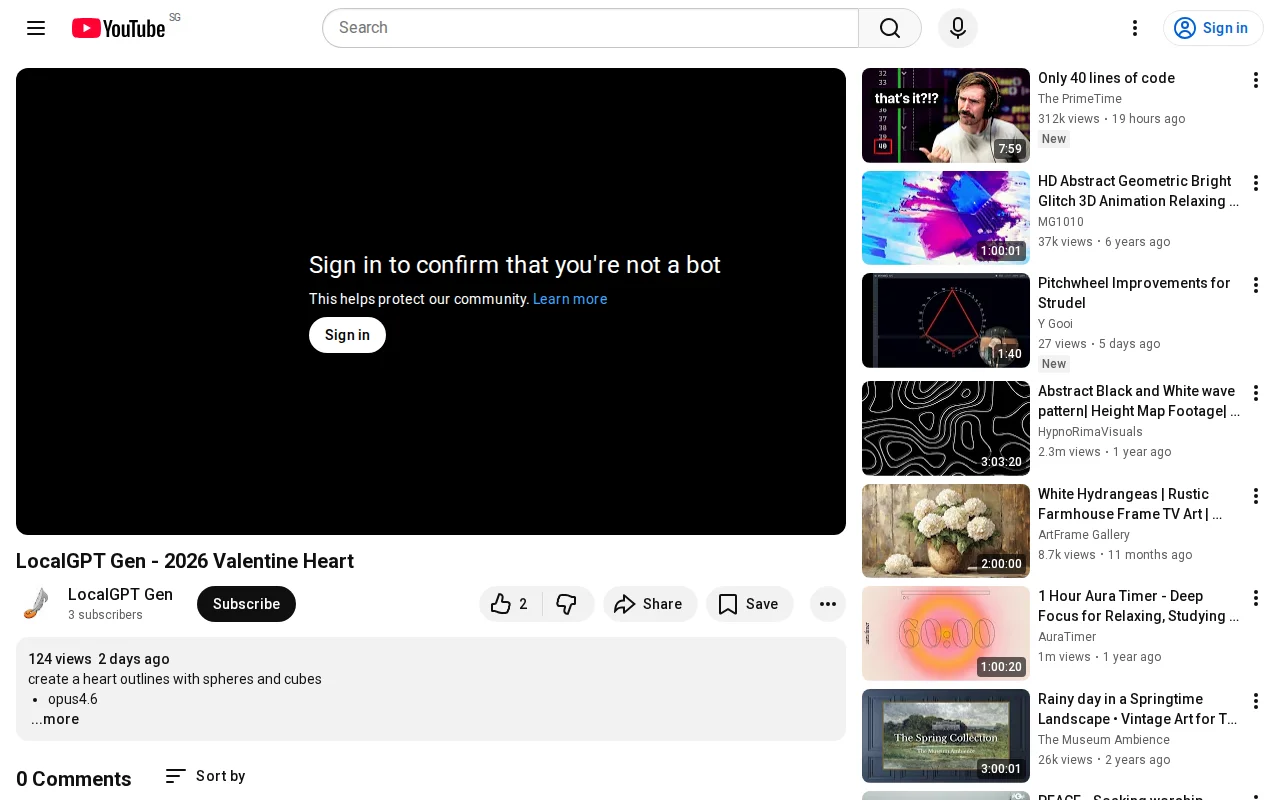Start voice search with microphone icon
This screenshot has height=800, width=1280.
958,28
